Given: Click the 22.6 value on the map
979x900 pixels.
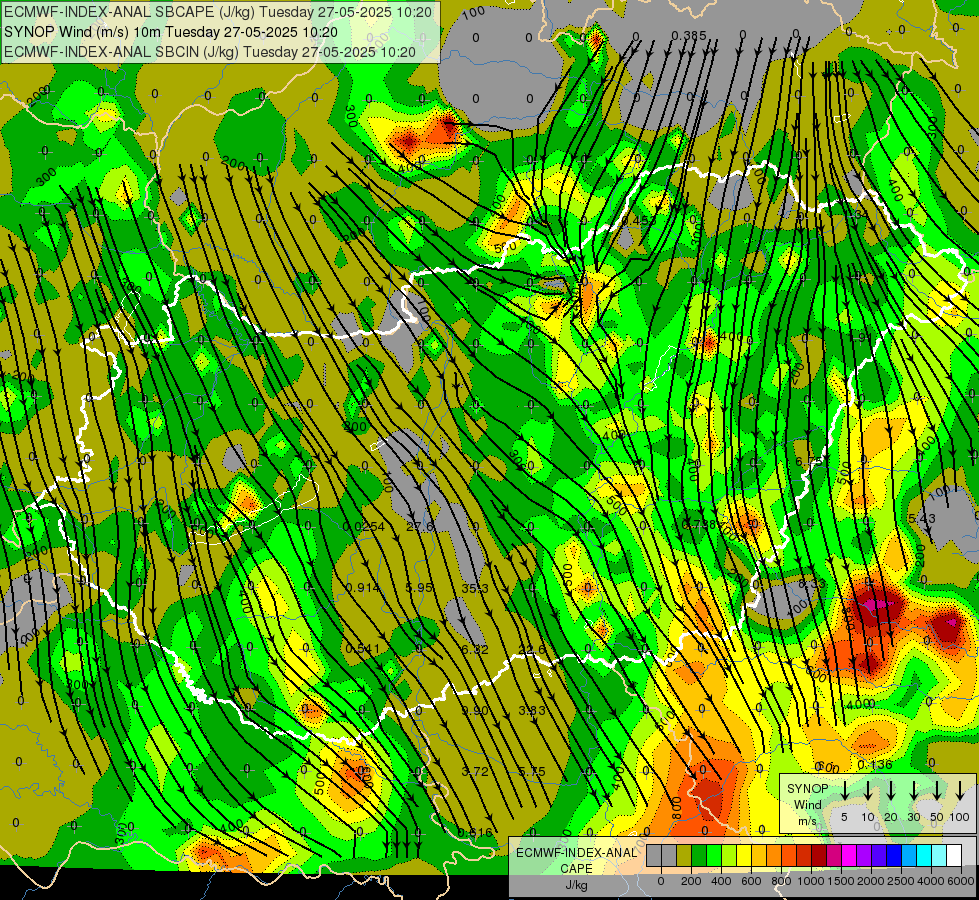Looking at the screenshot, I should point(532,650).
